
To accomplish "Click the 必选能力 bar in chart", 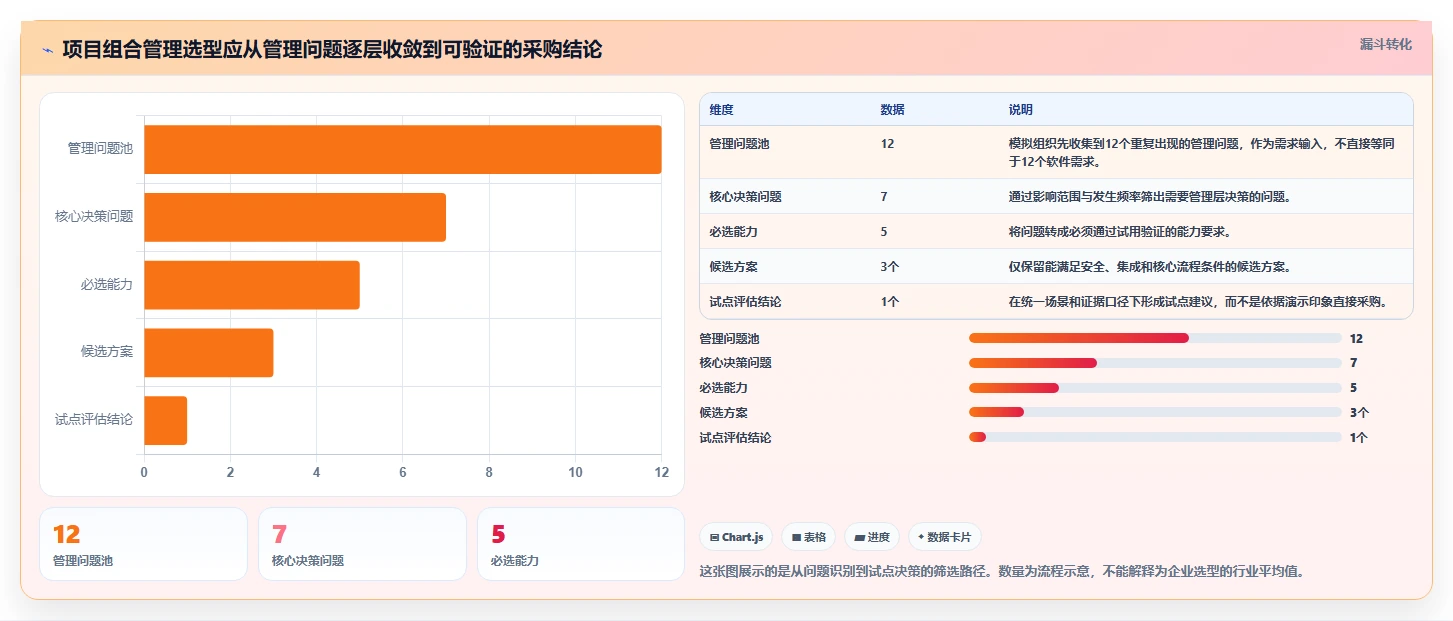I will point(252,285).
